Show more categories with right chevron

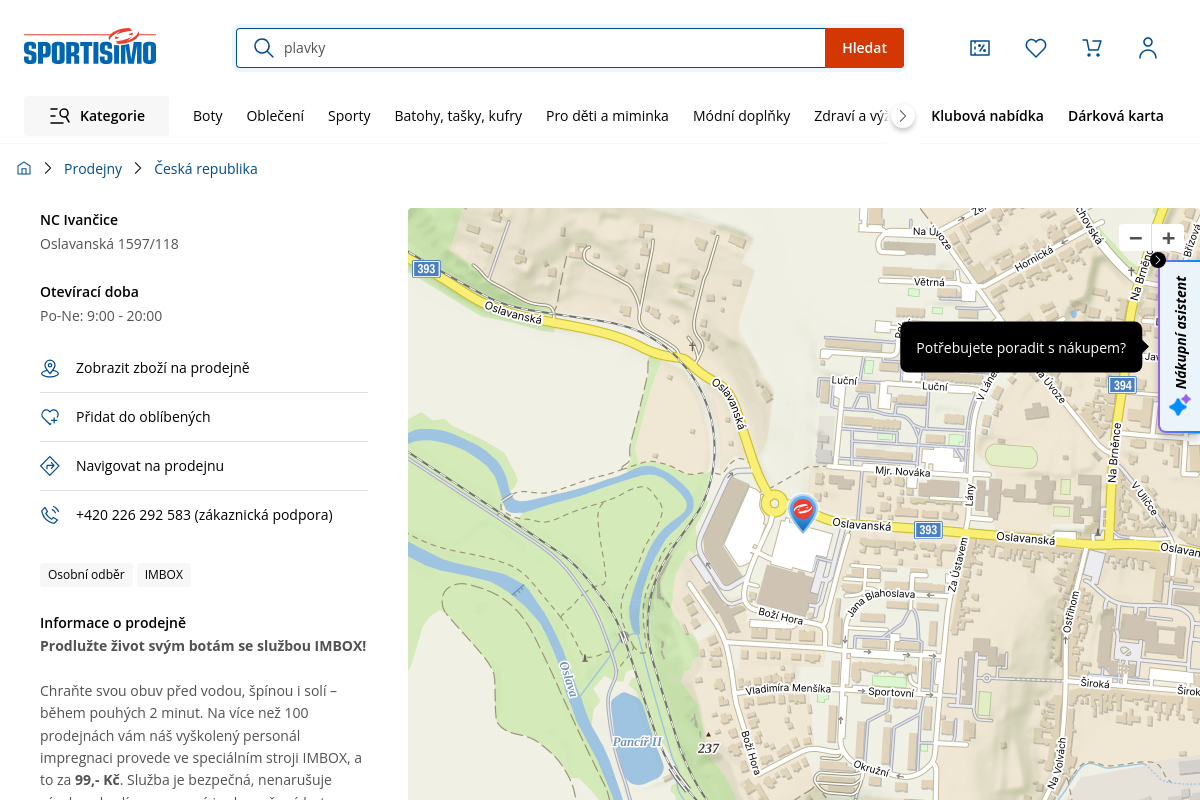tap(903, 116)
